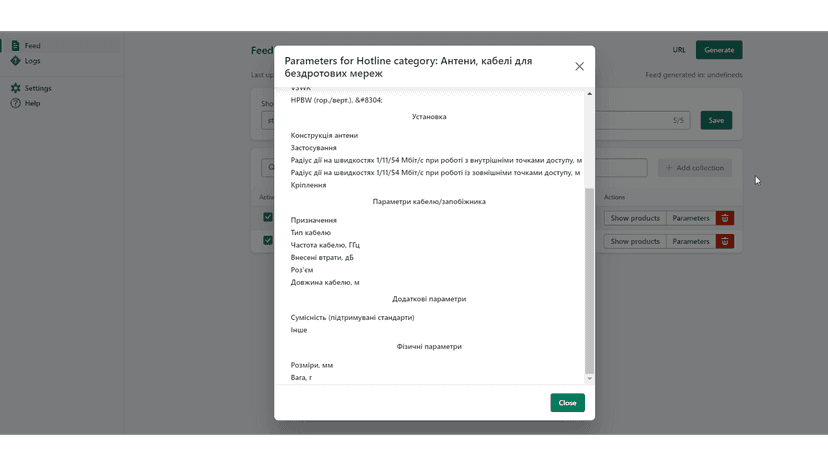The width and height of the screenshot is (828, 466).
Task: Show products for the first collection row
Action: coord(635,218)
